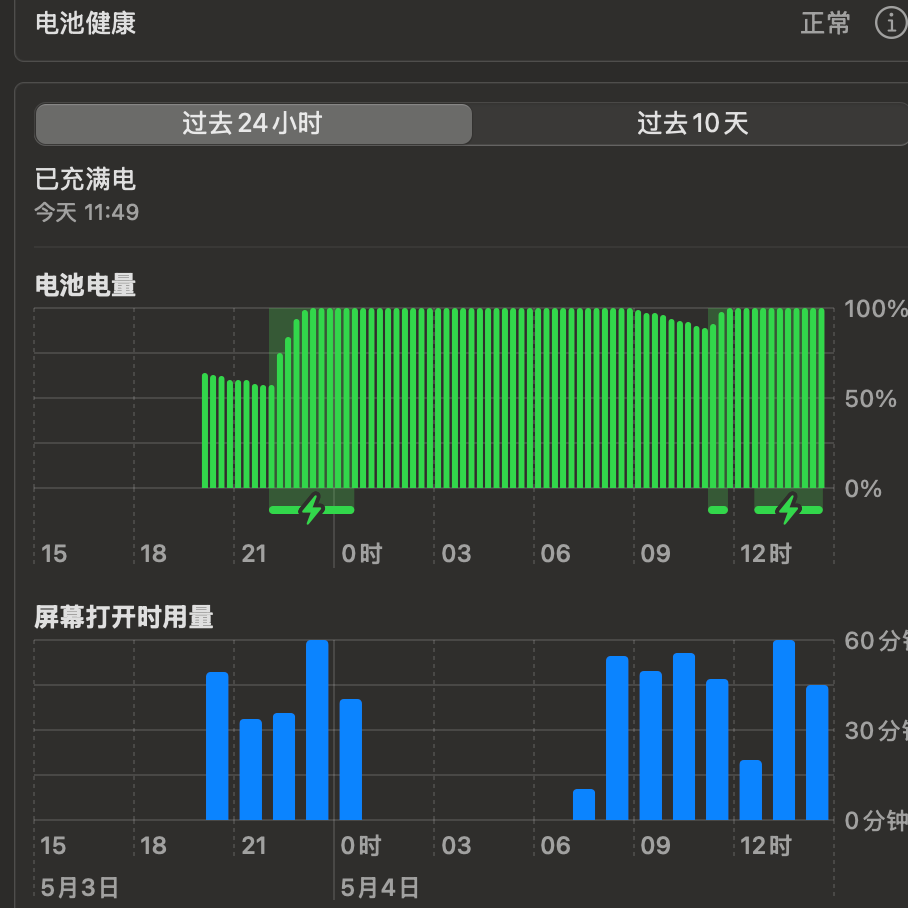Click the 50% battery axis label

pos(870,398)
